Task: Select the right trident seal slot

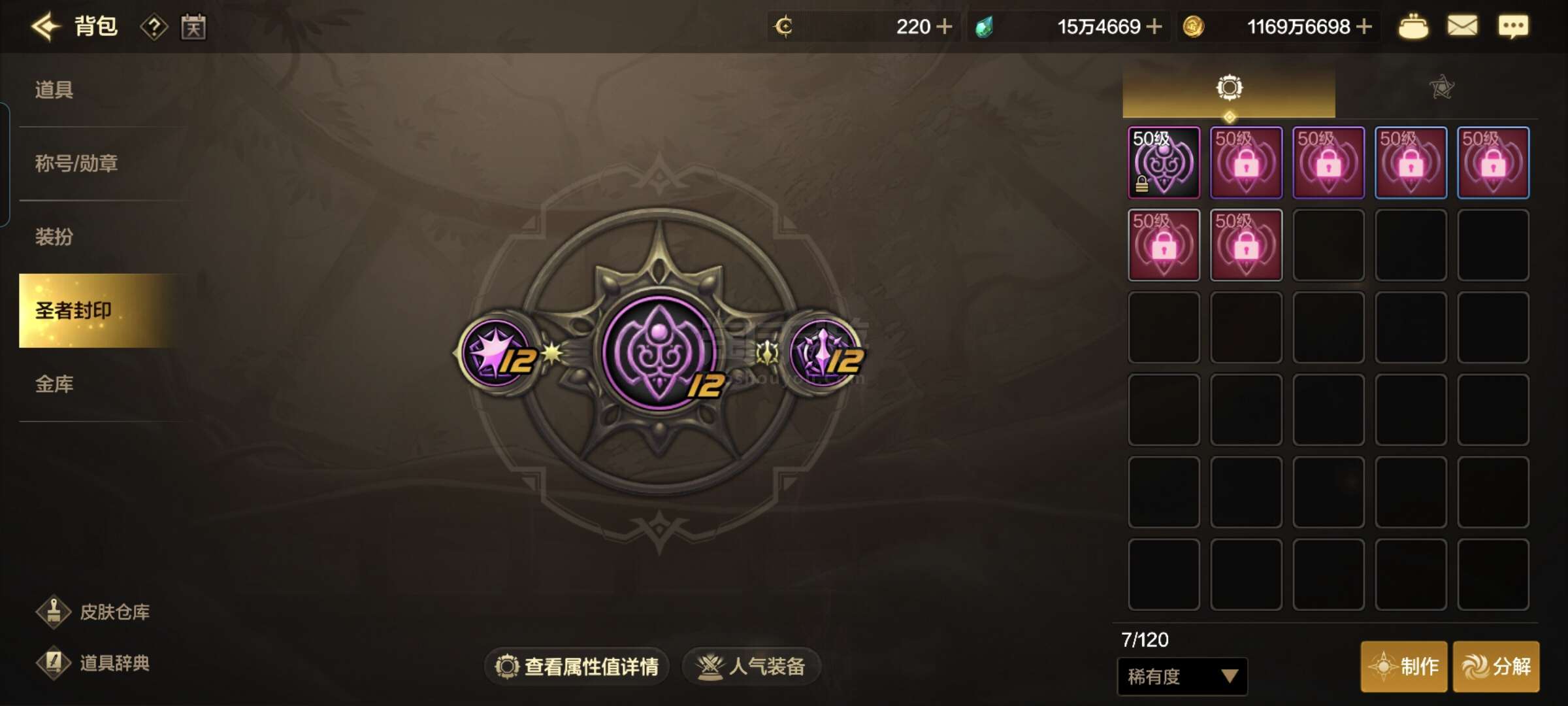Action: tap(825, 353)
